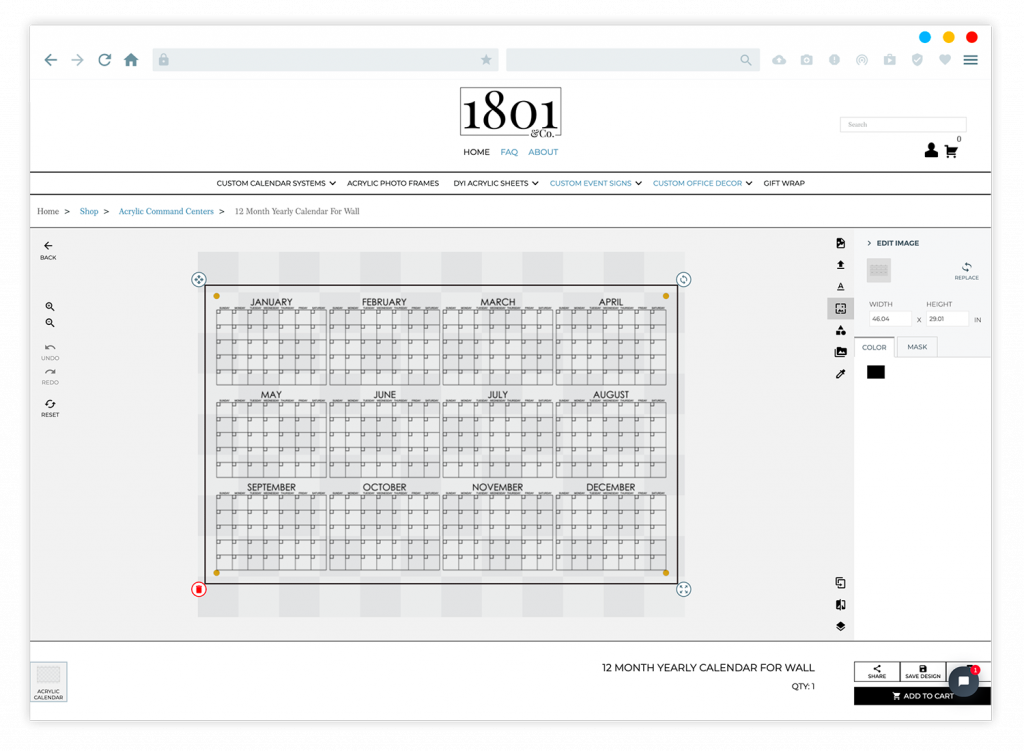
Task: Click the Home breadcrumb
Action: (48, 212)
